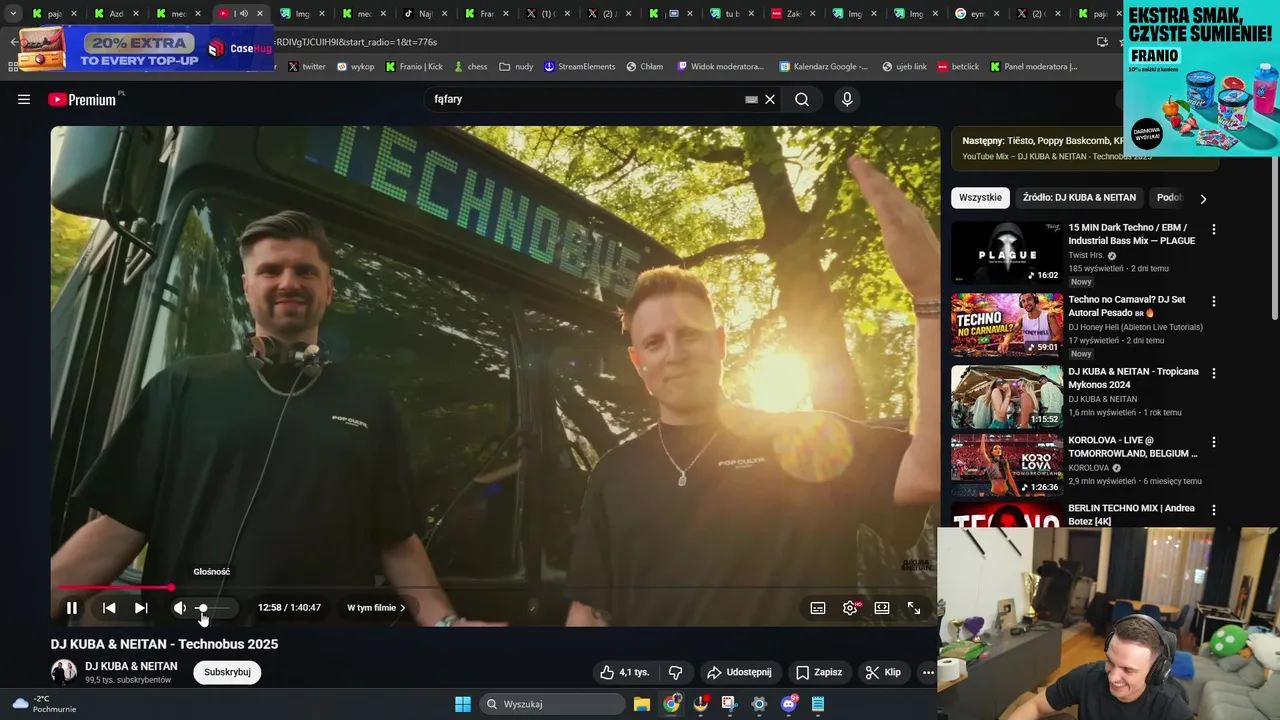The image size is (1280, 720).
Task: Open the options menu for the BERLIN TECHNO MIX video
Action: 1214,510
